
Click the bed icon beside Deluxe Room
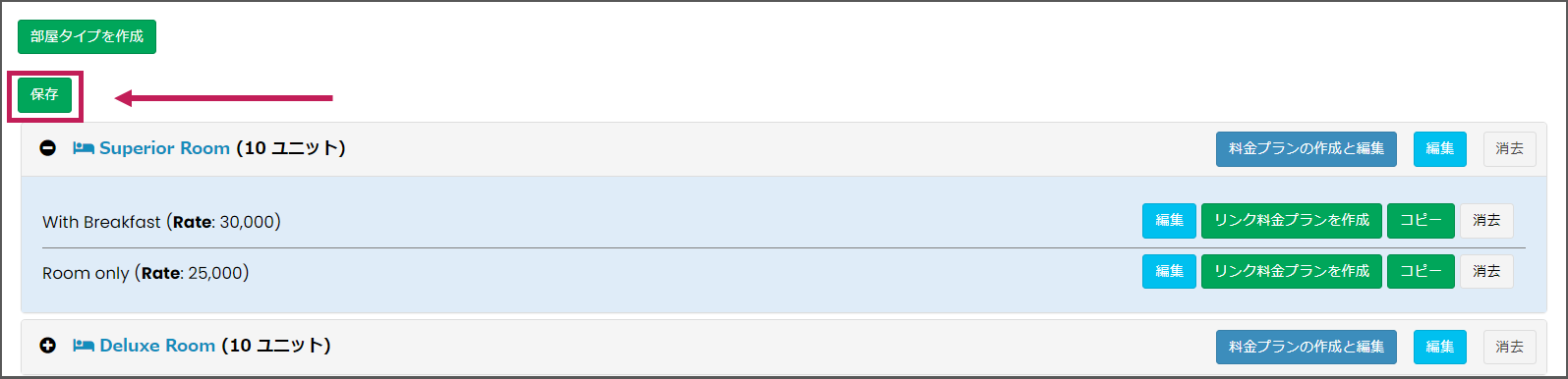[84, 347]
